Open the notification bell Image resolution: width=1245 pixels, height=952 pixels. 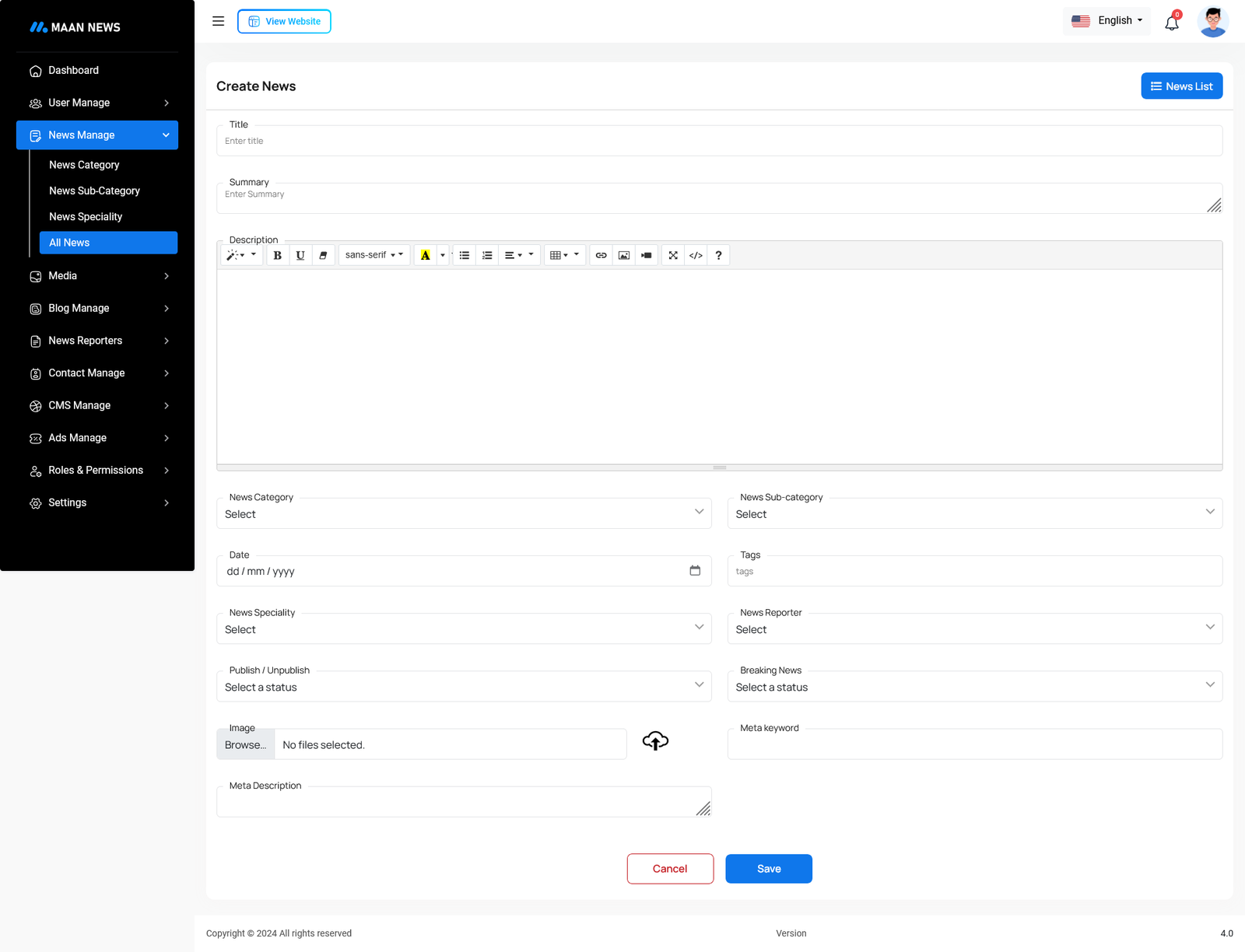click(1172, 23)
